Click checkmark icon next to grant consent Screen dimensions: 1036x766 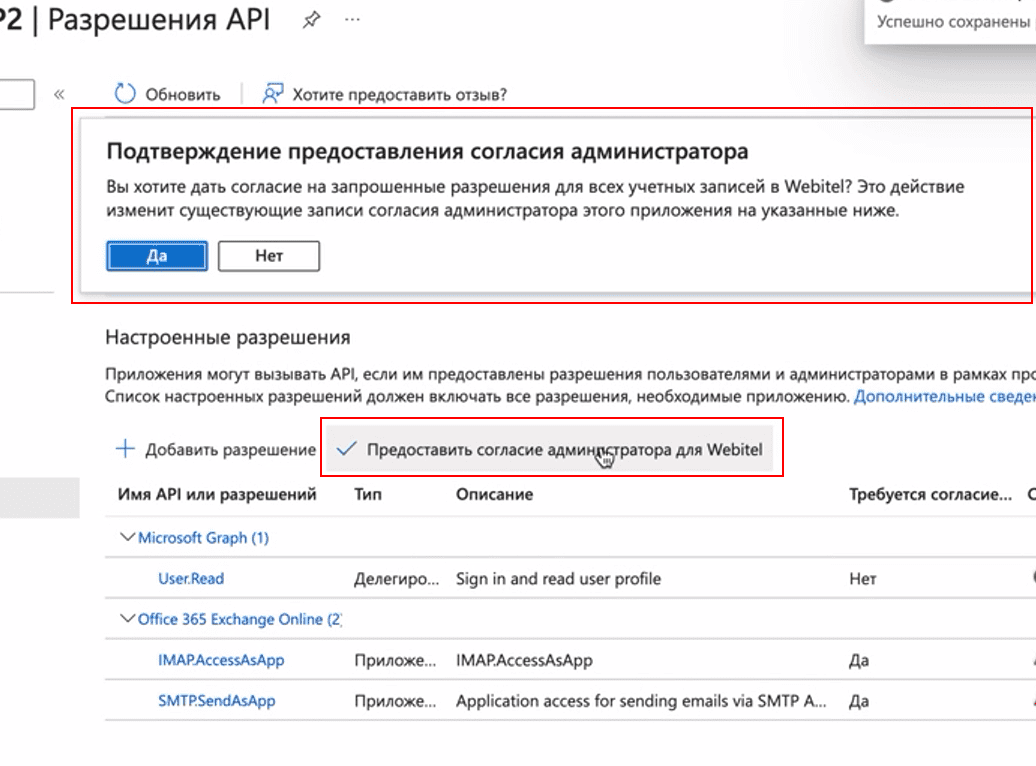pos(346,449)
